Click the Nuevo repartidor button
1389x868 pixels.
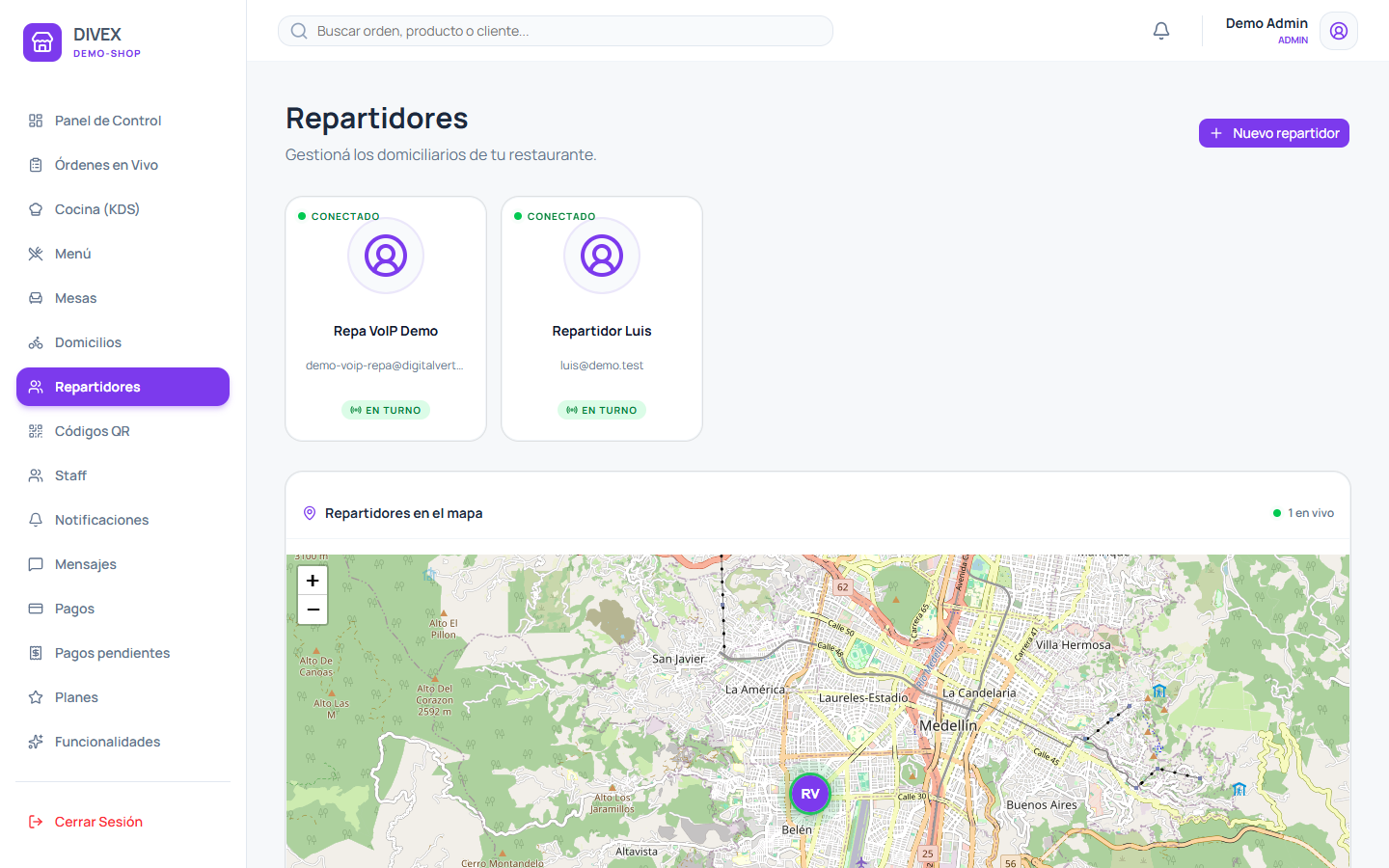1273,133
